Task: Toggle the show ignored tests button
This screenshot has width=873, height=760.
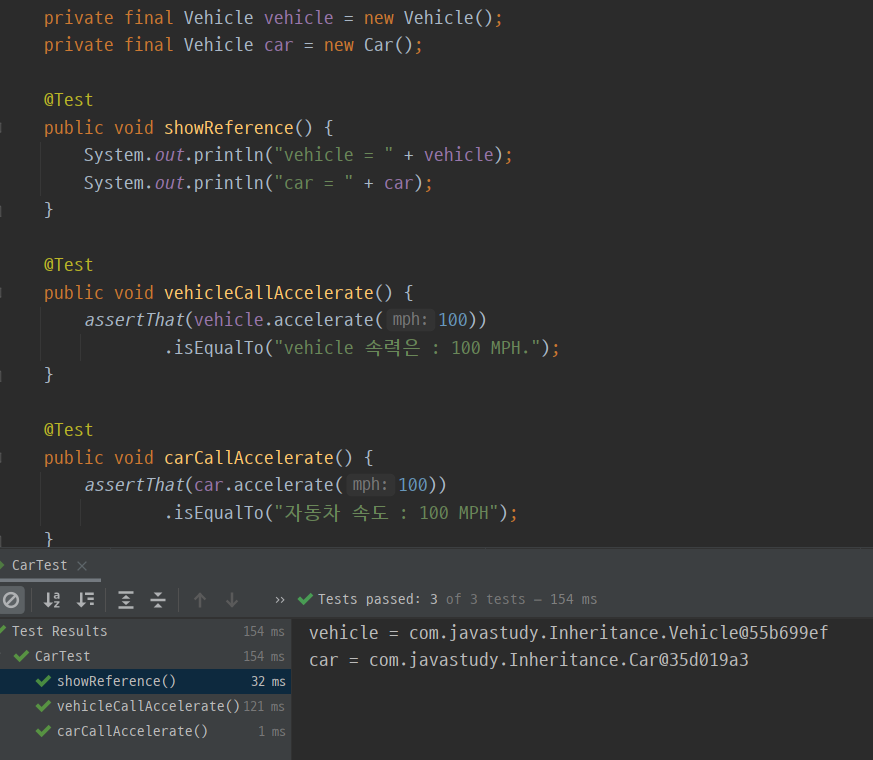Action: tap(11, 600)
